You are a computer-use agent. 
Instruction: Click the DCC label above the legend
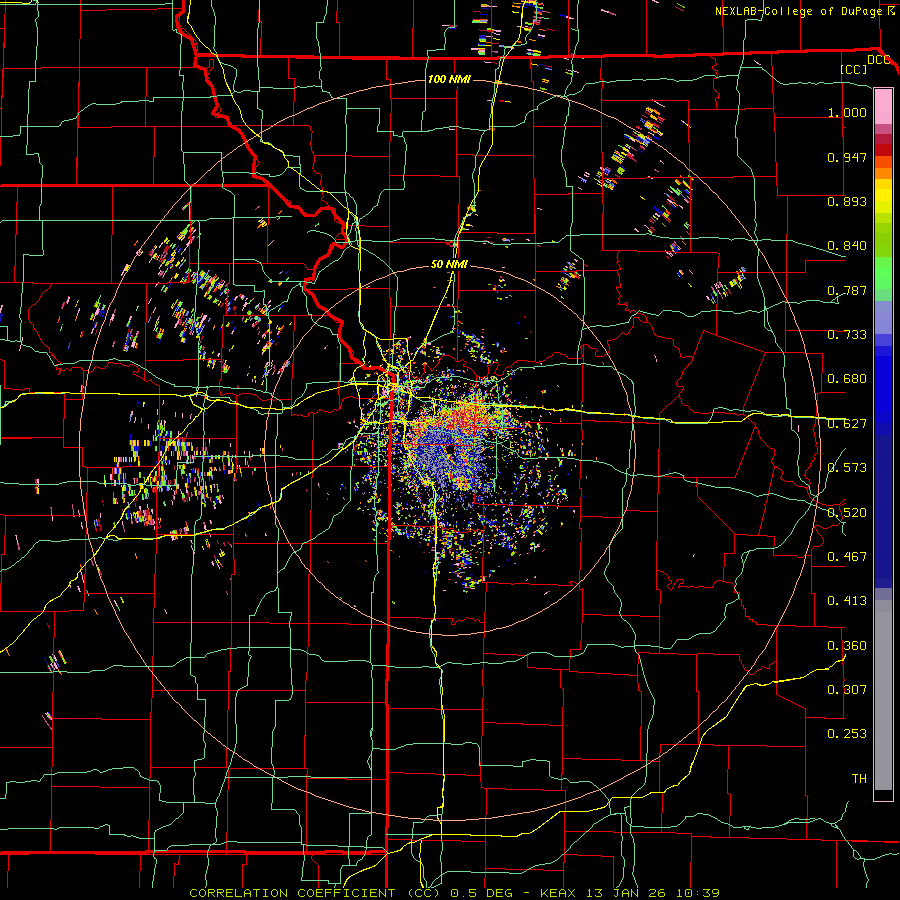tap(878, 60)
